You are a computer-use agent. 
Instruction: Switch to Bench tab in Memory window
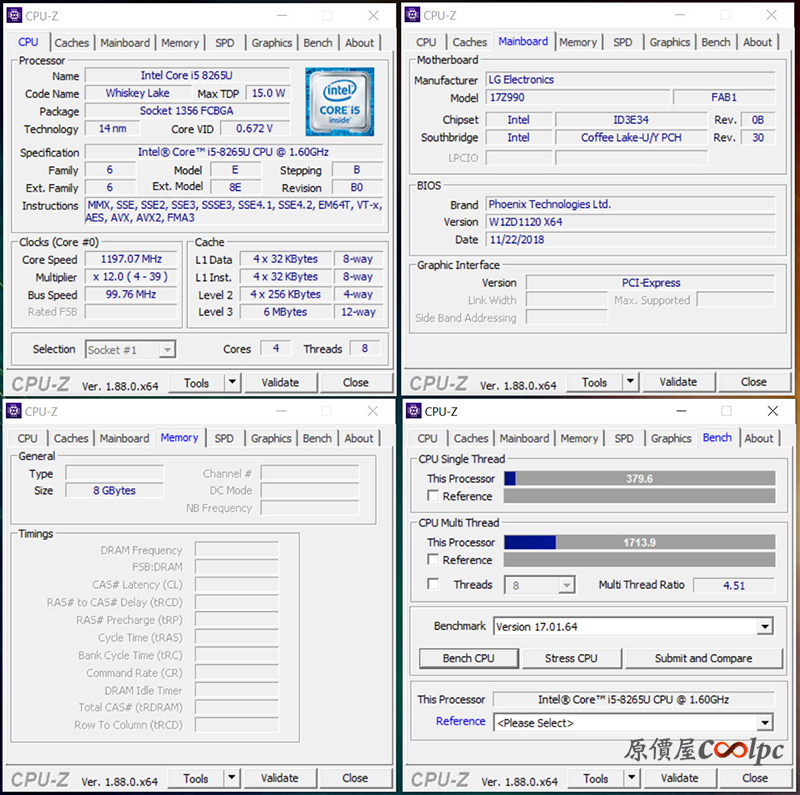coord(317,438)
